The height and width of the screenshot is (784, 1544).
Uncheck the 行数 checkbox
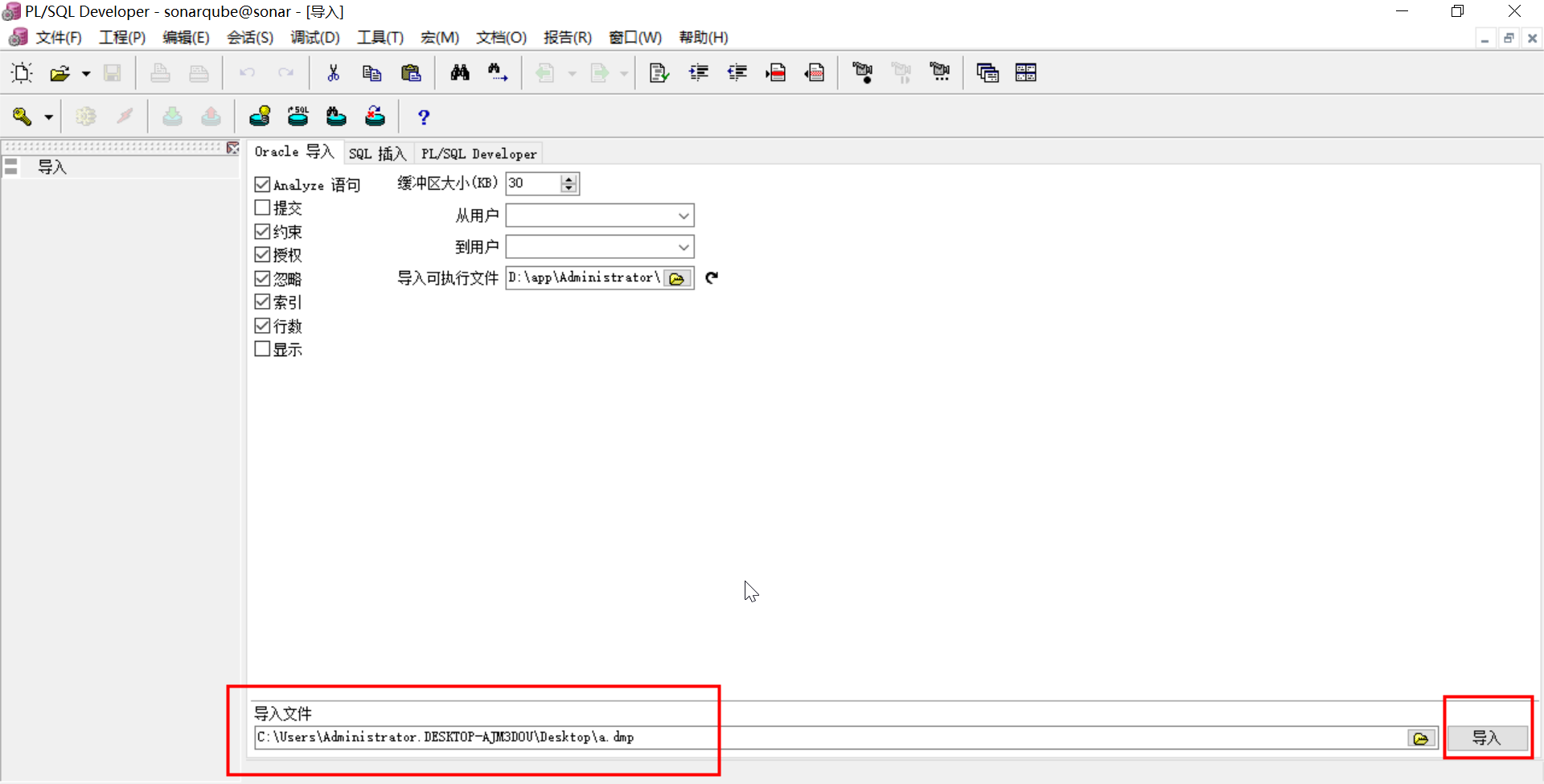pos(262,326)
